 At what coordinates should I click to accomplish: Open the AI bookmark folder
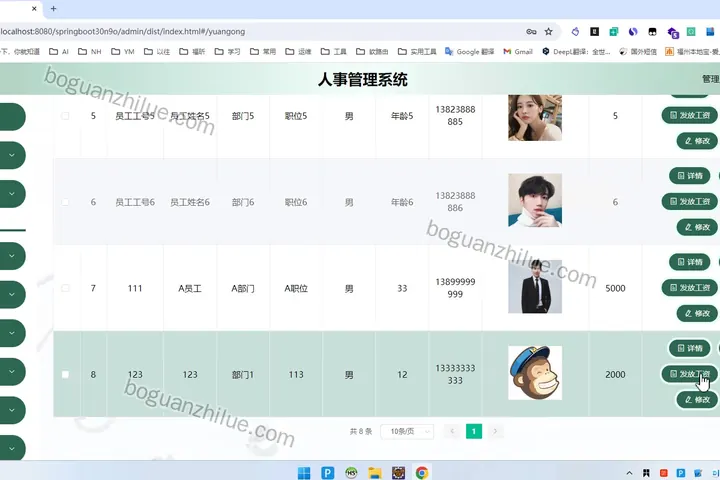click(59, 51)
